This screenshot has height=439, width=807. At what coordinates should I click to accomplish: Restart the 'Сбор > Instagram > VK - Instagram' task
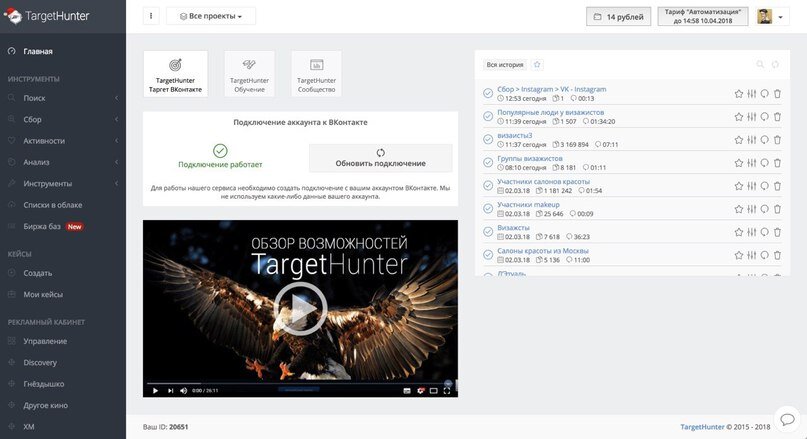(765, 94)
